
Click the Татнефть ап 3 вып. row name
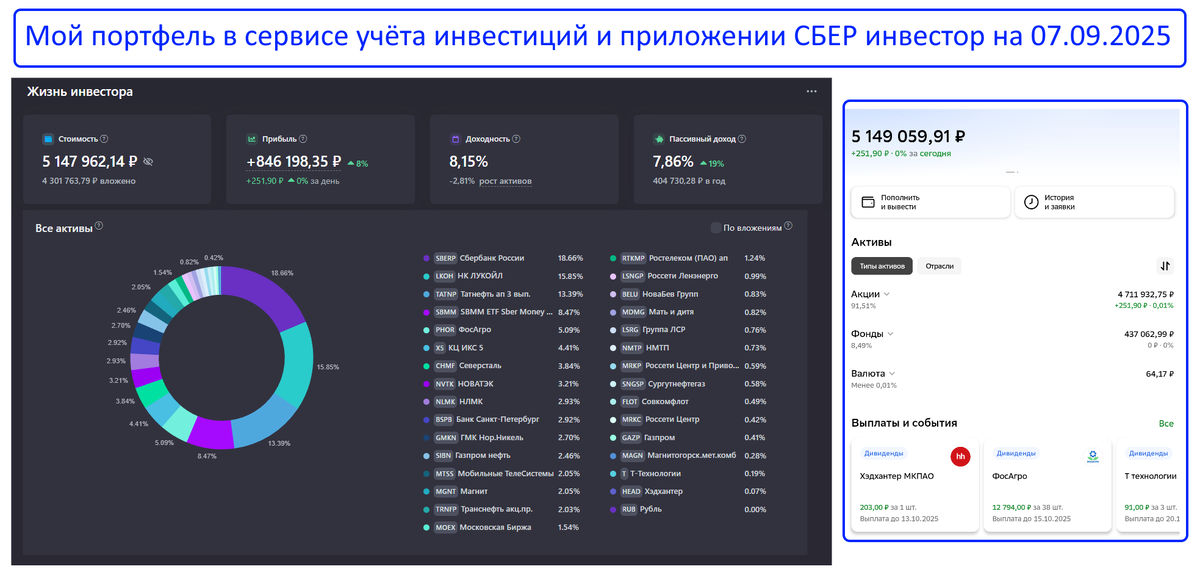click(x=494, y=294)
